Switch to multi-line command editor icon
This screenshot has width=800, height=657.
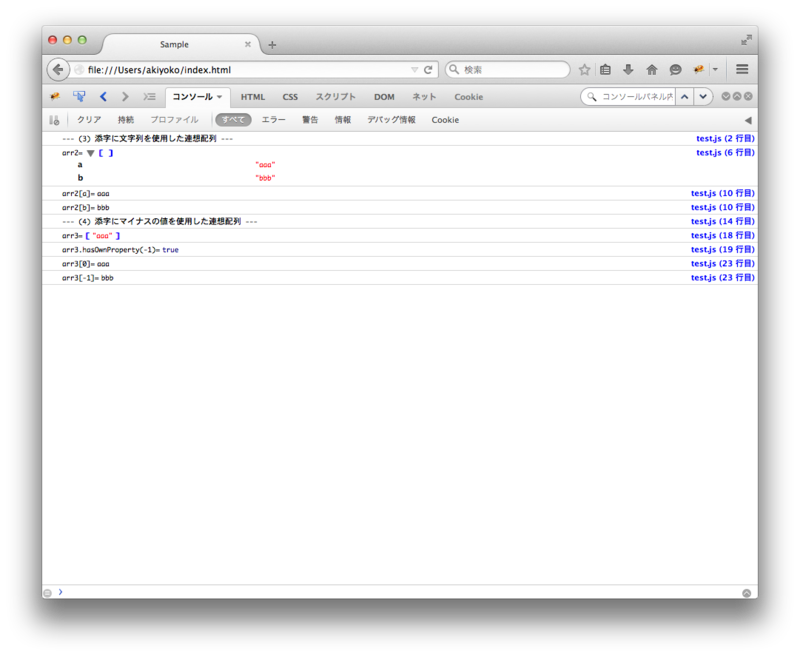pyautogui.click(x=746, y=593)
